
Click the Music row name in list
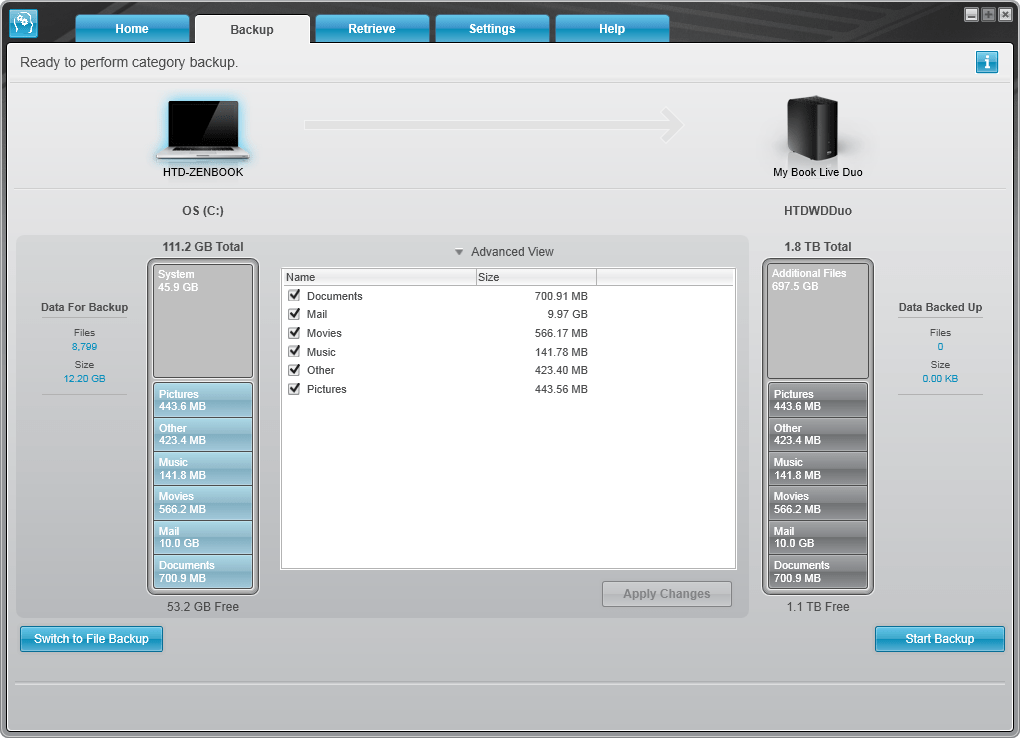321,352
